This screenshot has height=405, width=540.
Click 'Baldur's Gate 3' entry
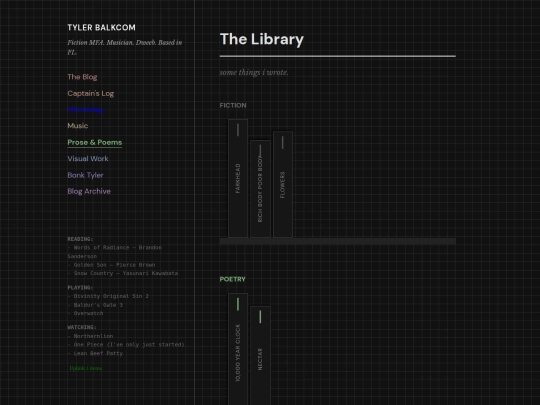pyautogui.click(x=95, y=305)
